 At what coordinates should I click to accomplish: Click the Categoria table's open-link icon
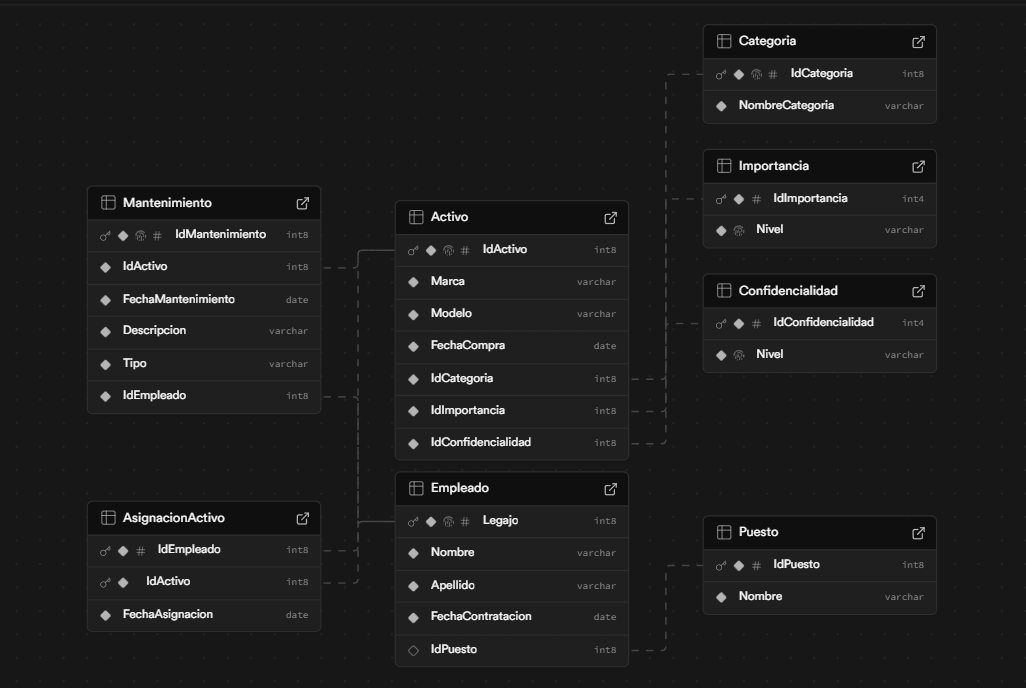pos(919,42)
